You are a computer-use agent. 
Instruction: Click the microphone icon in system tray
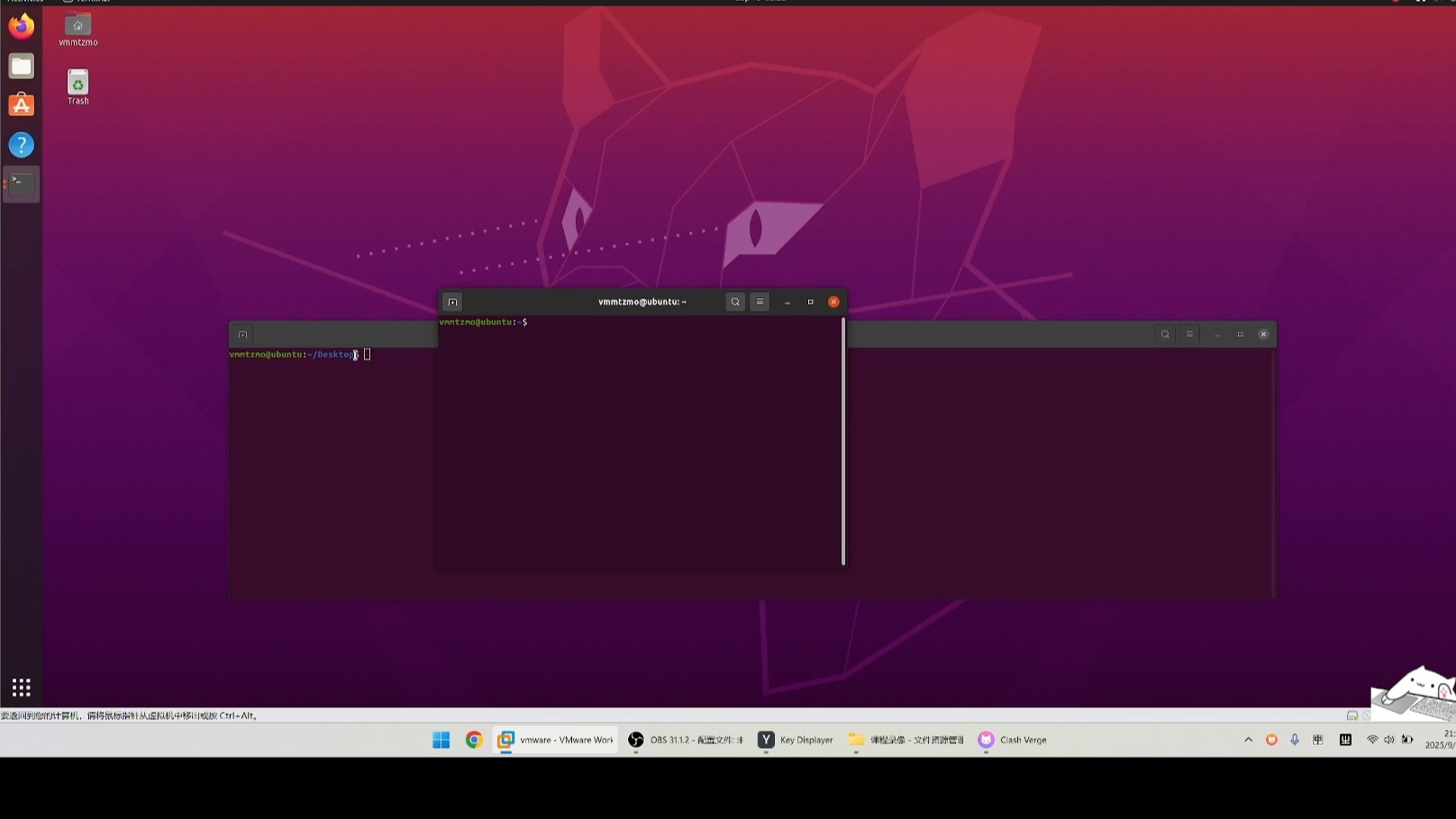tap(1295, 740)
